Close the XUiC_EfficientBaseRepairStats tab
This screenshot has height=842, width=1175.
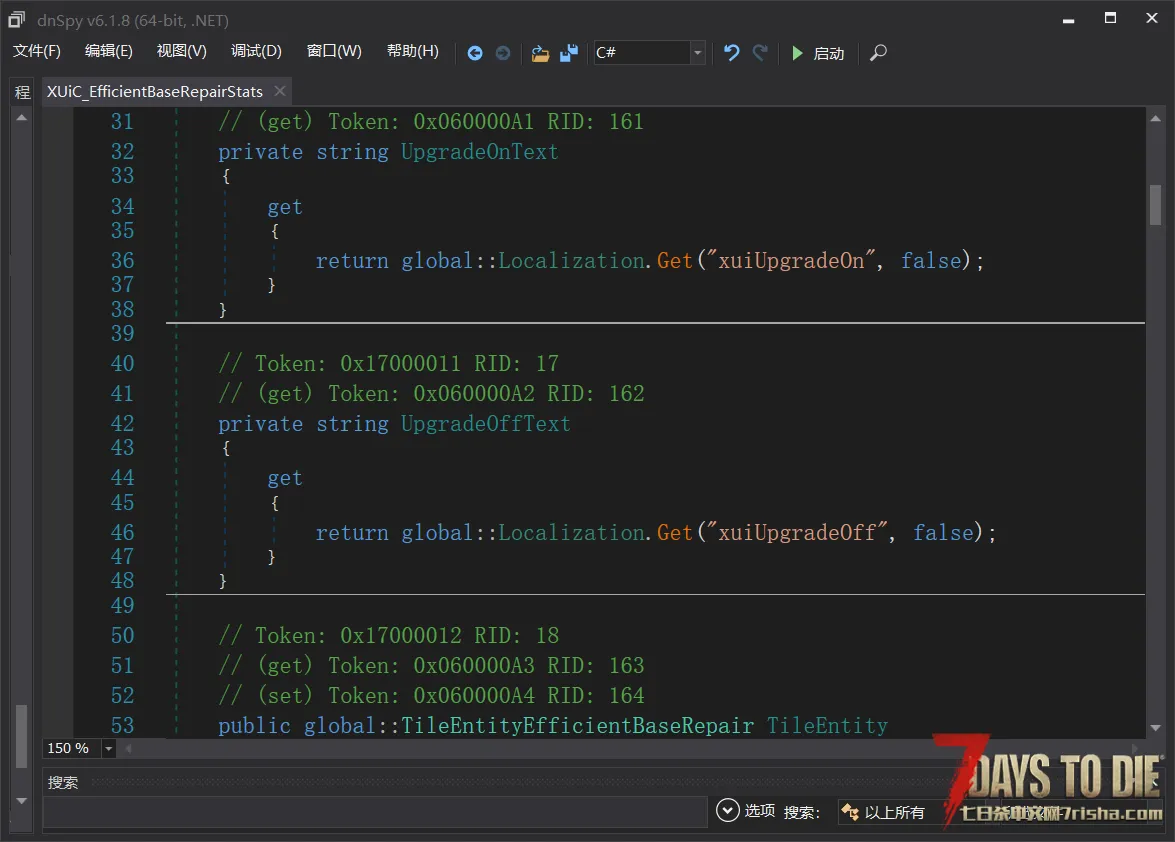click(280, 91)
